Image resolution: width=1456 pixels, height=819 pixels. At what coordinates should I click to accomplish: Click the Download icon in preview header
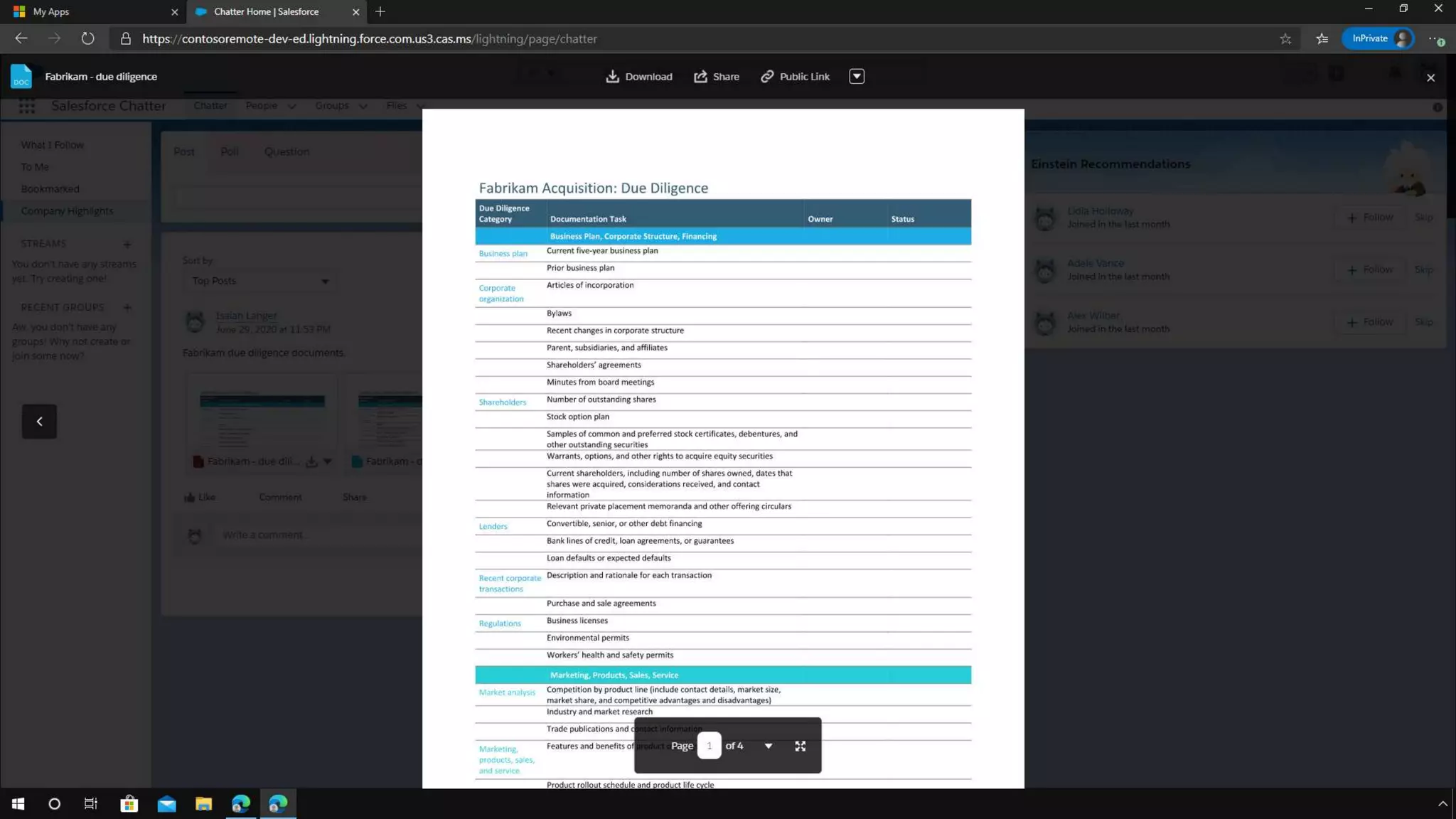pyautogui.click(x=612, y=76)
